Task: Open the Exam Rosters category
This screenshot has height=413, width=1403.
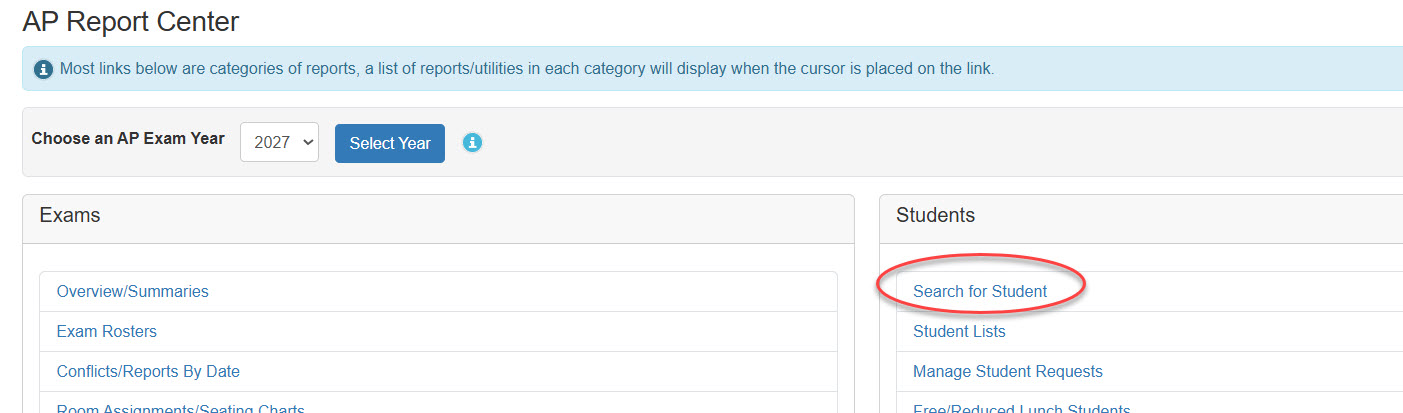Action: click(x=107, y=331)
